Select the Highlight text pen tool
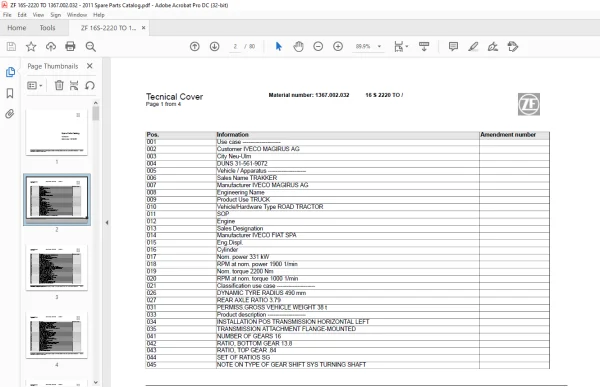The width and height of the screenshot is (600, 387). [x=473, y=47]
